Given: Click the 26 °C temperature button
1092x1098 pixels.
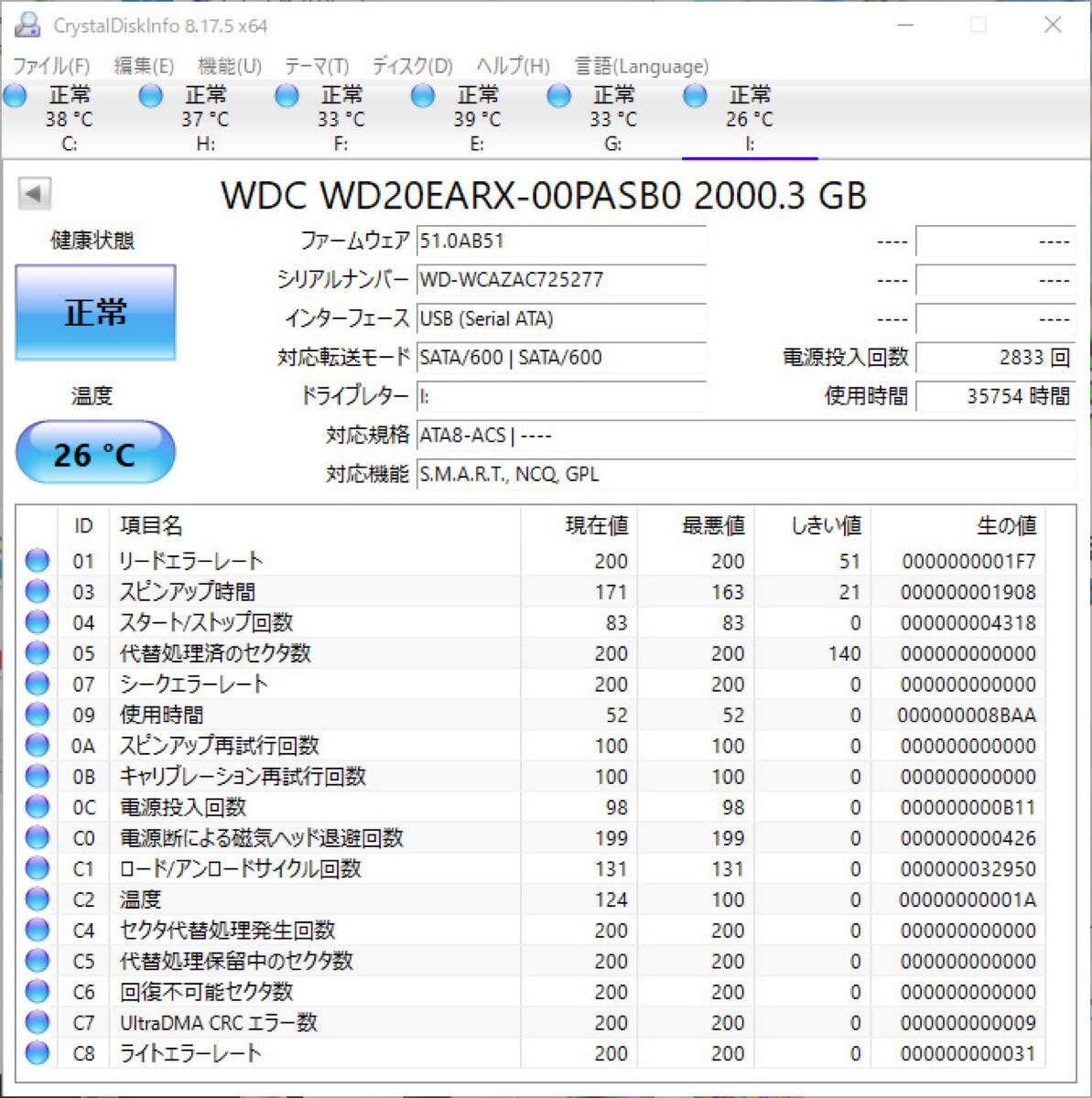Looking at the screenshot, I should [95, 453].
